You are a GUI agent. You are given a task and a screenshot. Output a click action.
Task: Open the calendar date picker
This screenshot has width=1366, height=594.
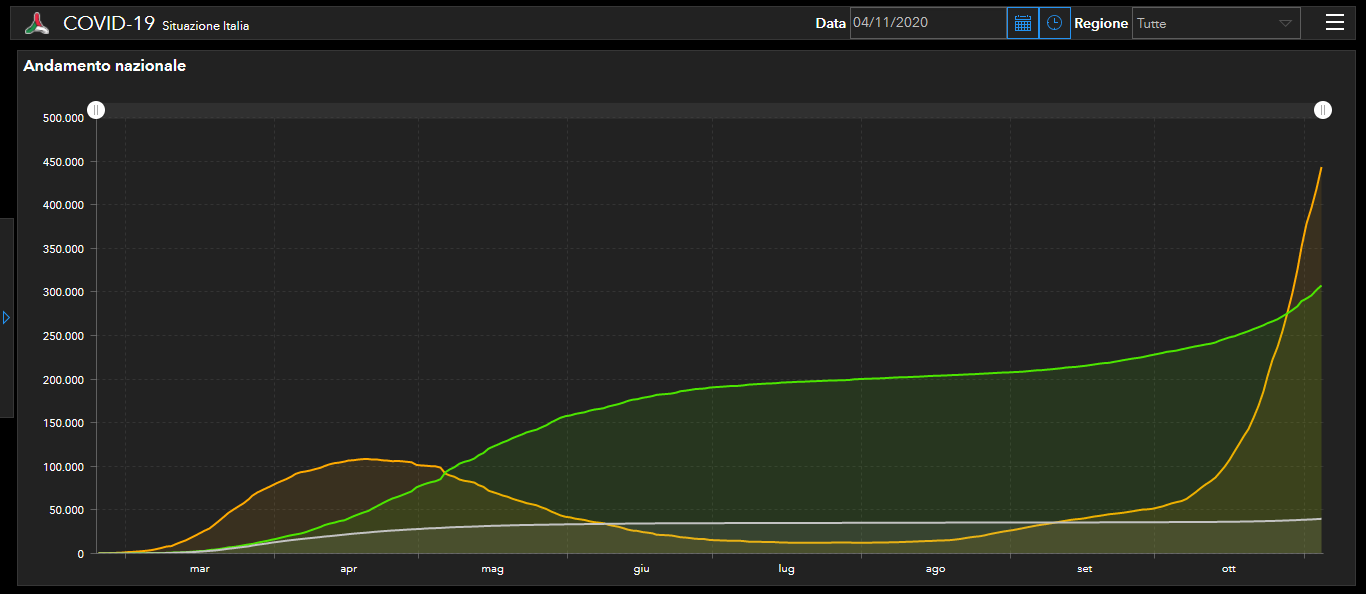1022,23
